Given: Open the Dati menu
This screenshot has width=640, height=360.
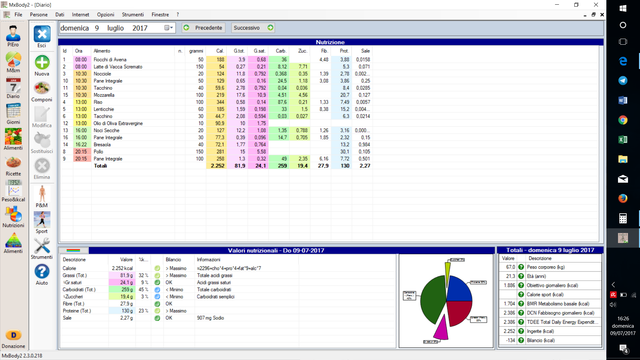Looking at the screenshot, I should click(x=60, y=14).
